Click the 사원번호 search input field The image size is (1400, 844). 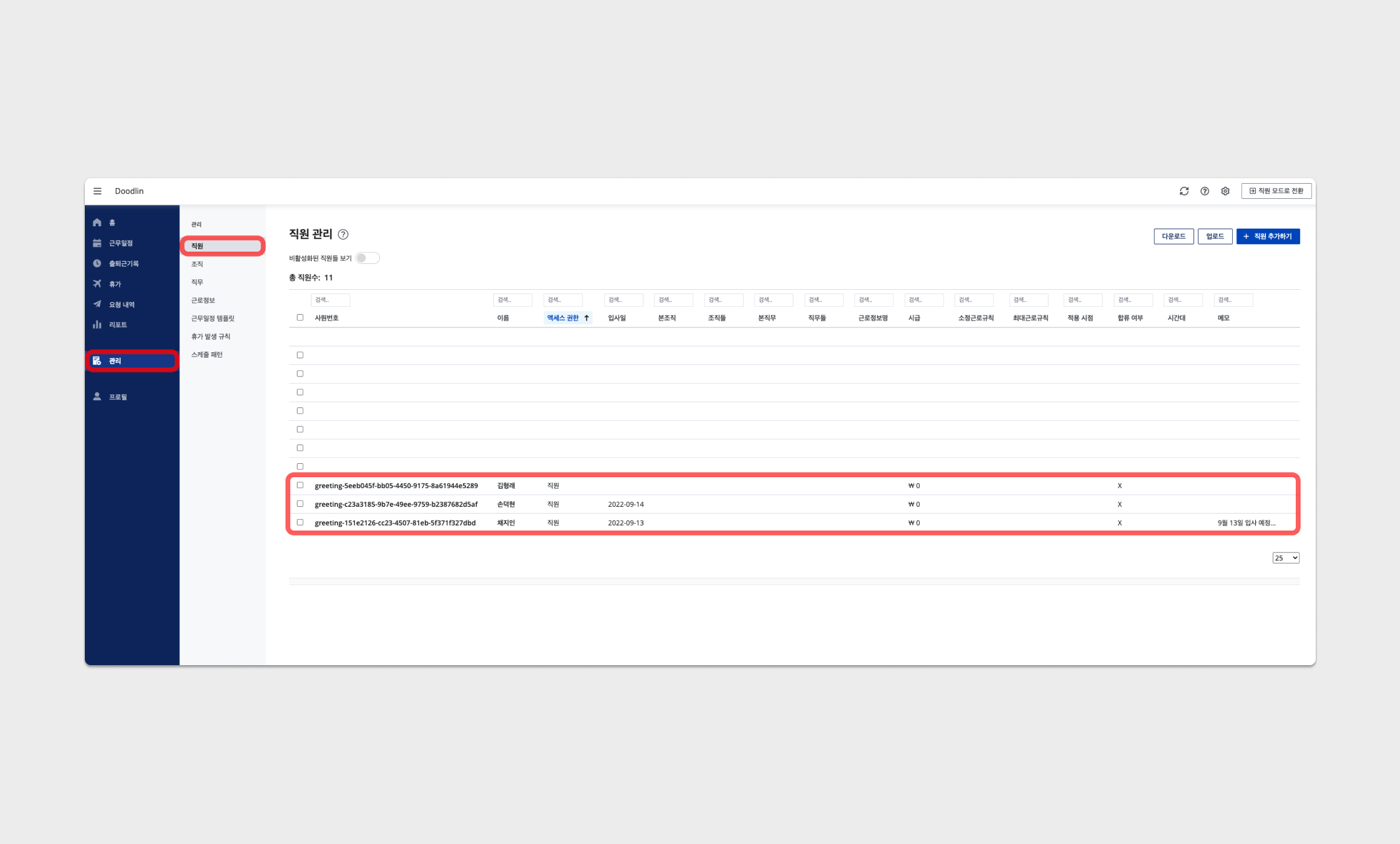330,300
